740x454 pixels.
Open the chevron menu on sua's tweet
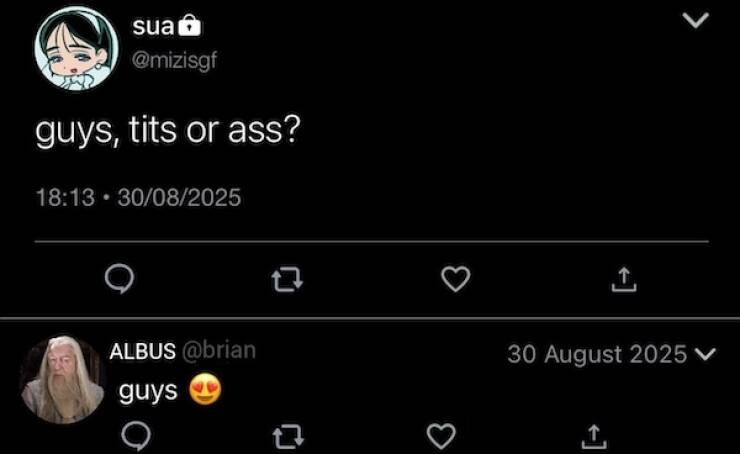[x=695, y=22]
